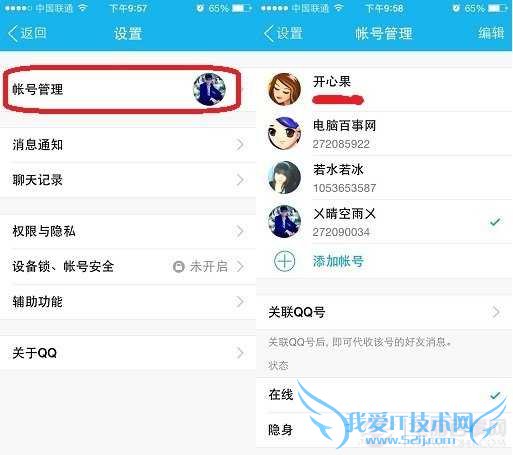Tap 编辑 button in header
The width and height of the screenshot is (513, 455).
click(x=491, y=33)
